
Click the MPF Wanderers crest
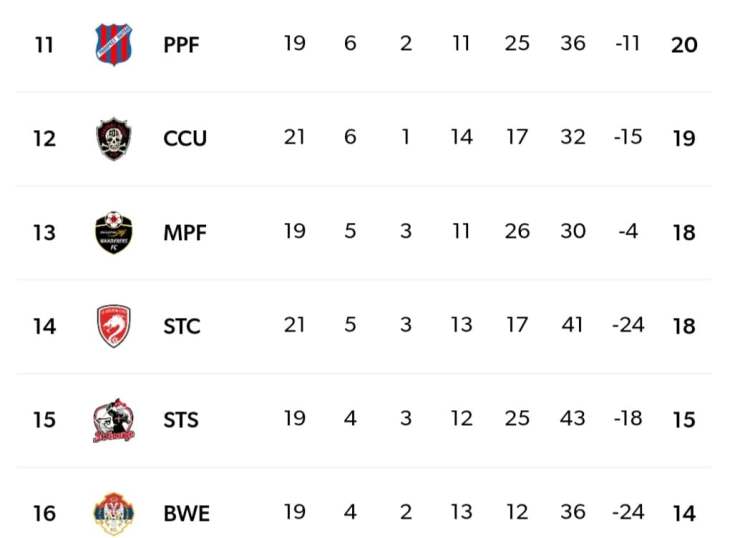(113, 232)
